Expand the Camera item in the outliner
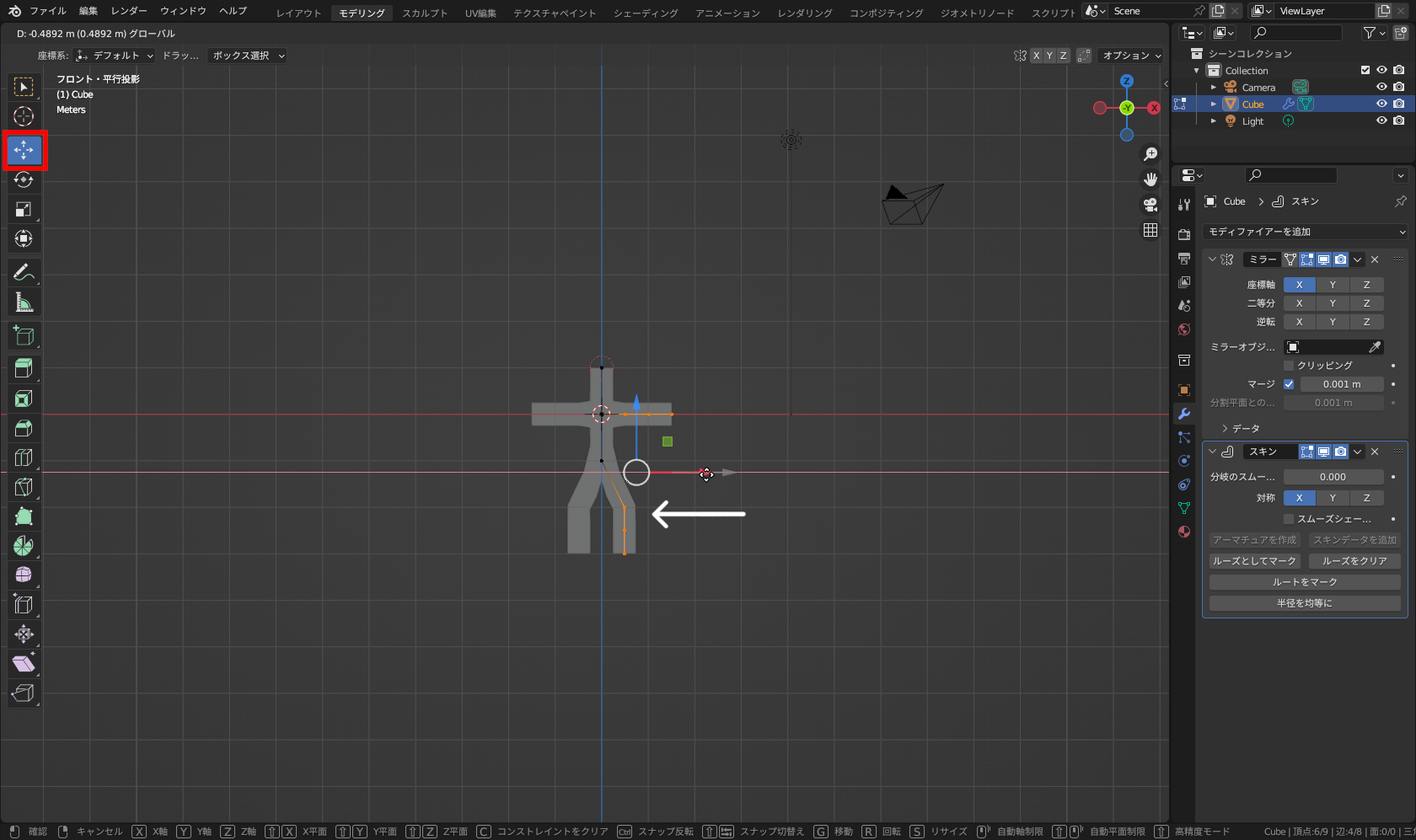 click(x=1214, y=88)
